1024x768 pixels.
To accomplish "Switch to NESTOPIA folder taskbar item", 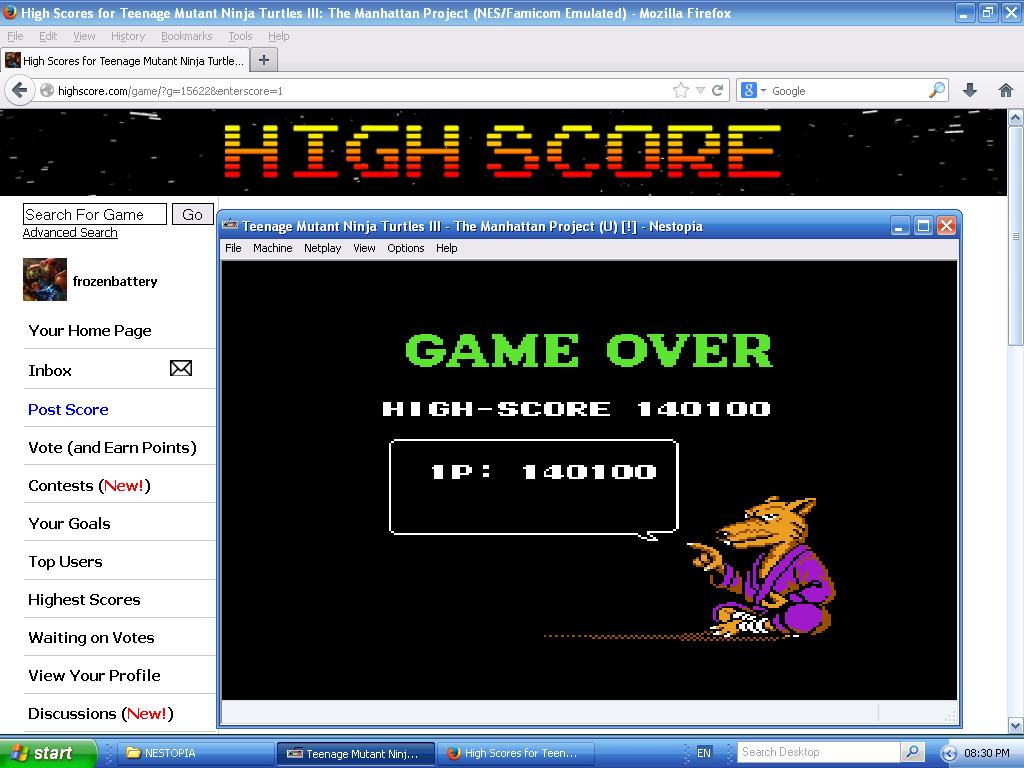I will [x=195, y=753].
